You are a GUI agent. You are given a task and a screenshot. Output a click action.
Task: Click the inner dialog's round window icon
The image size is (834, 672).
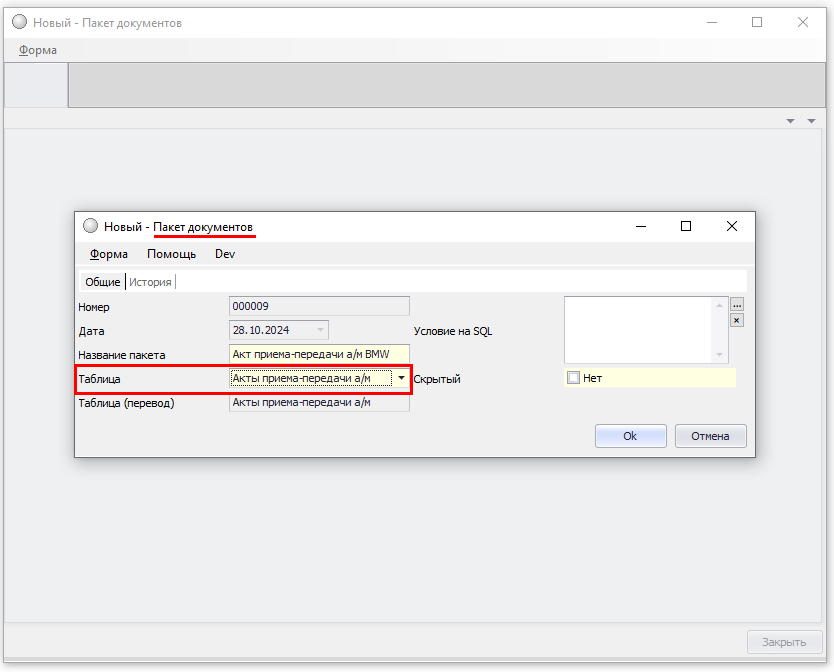click(90, 227)
